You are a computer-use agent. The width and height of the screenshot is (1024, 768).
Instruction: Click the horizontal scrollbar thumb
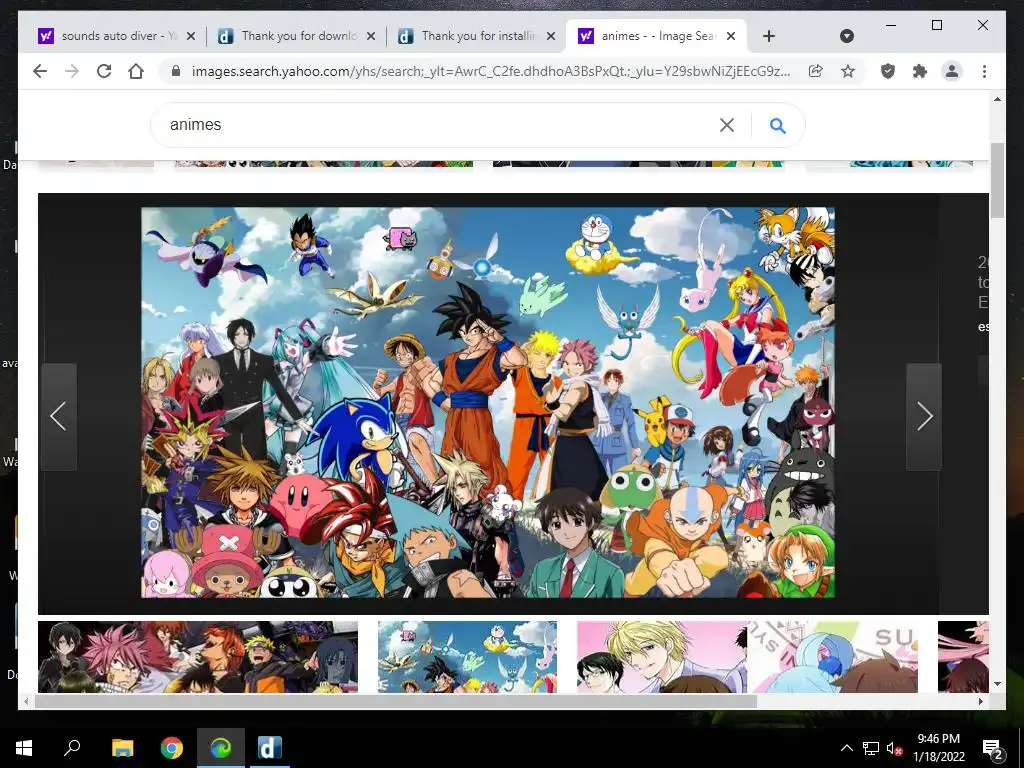tap(396, 701)
